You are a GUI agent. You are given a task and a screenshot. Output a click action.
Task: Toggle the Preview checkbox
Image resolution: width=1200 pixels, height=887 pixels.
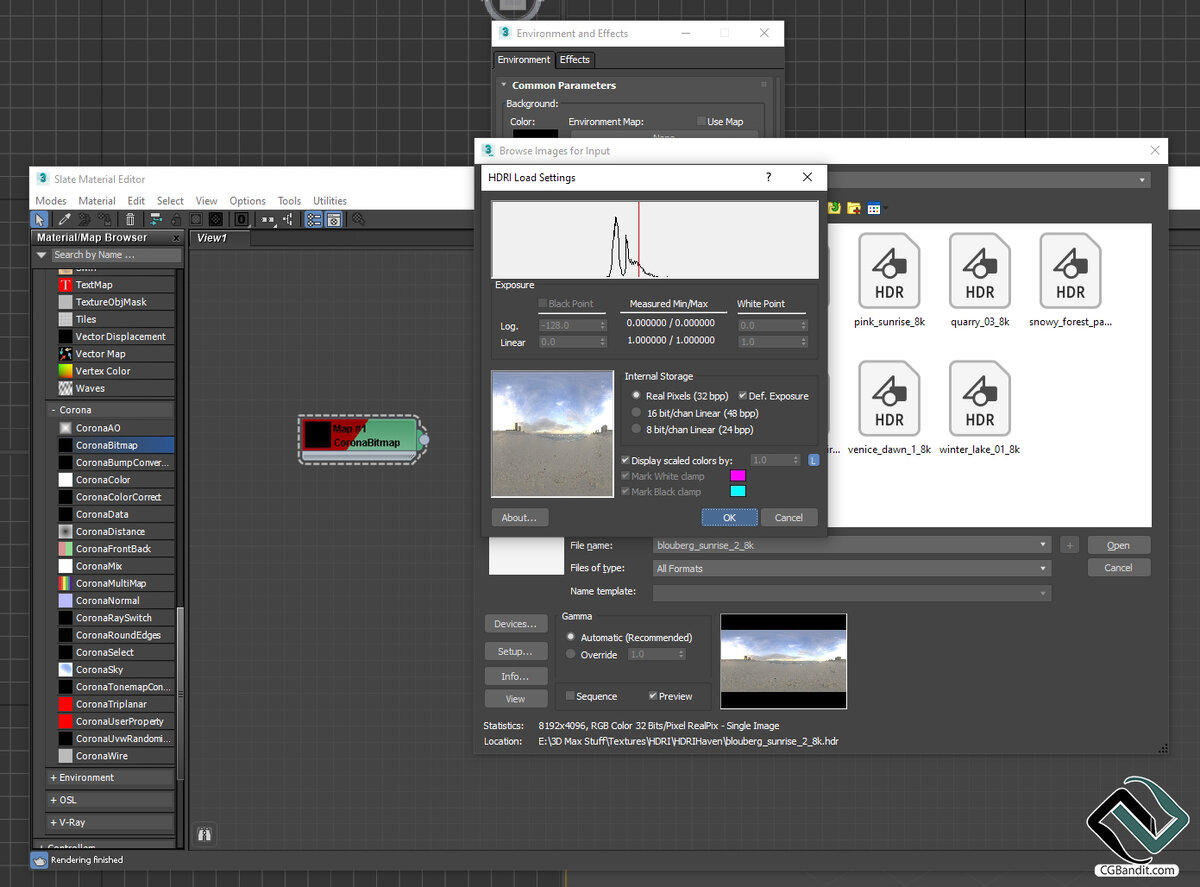[653, 696]
